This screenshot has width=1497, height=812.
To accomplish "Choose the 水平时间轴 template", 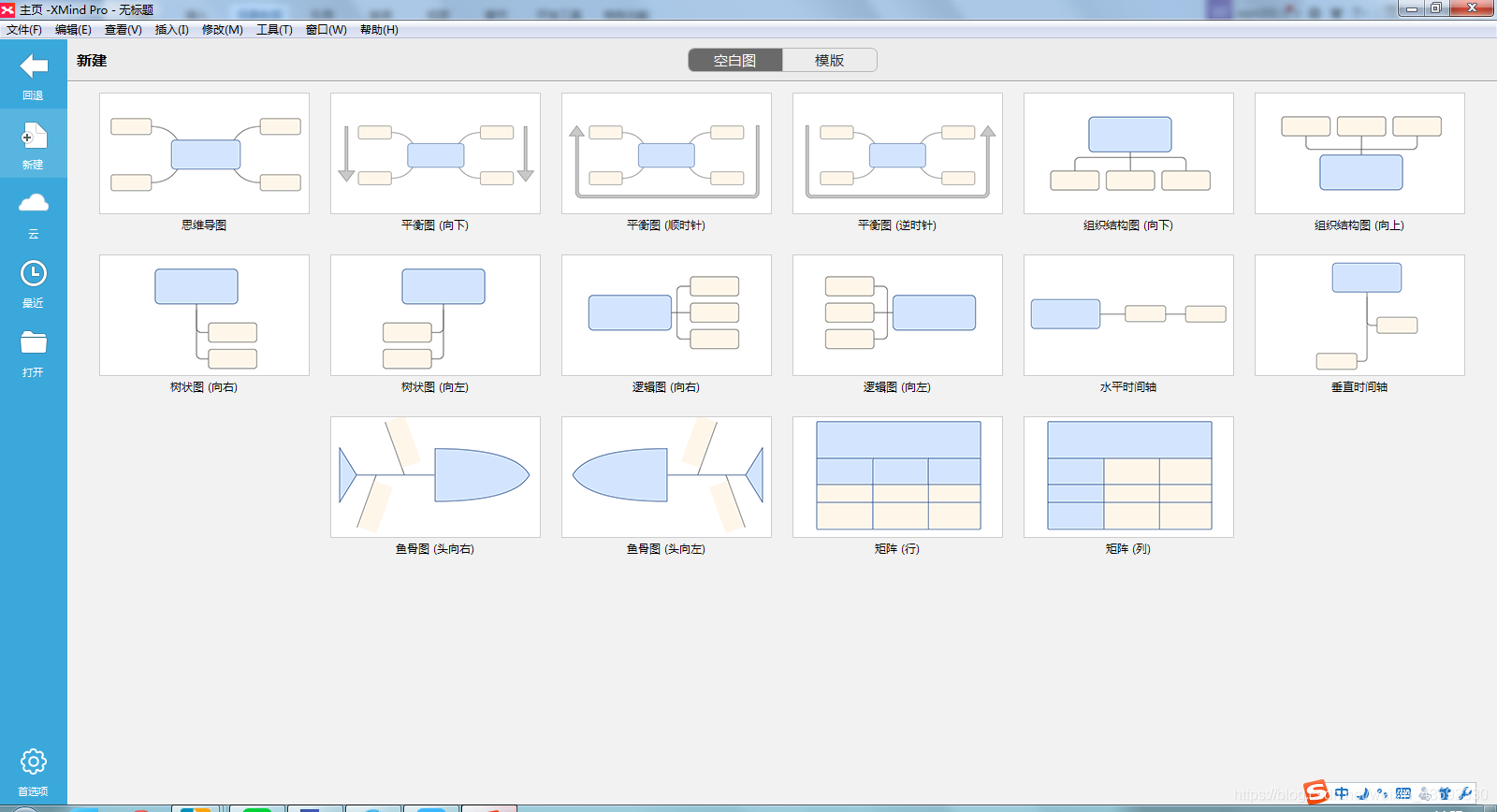I will [x=1128, y=315].
